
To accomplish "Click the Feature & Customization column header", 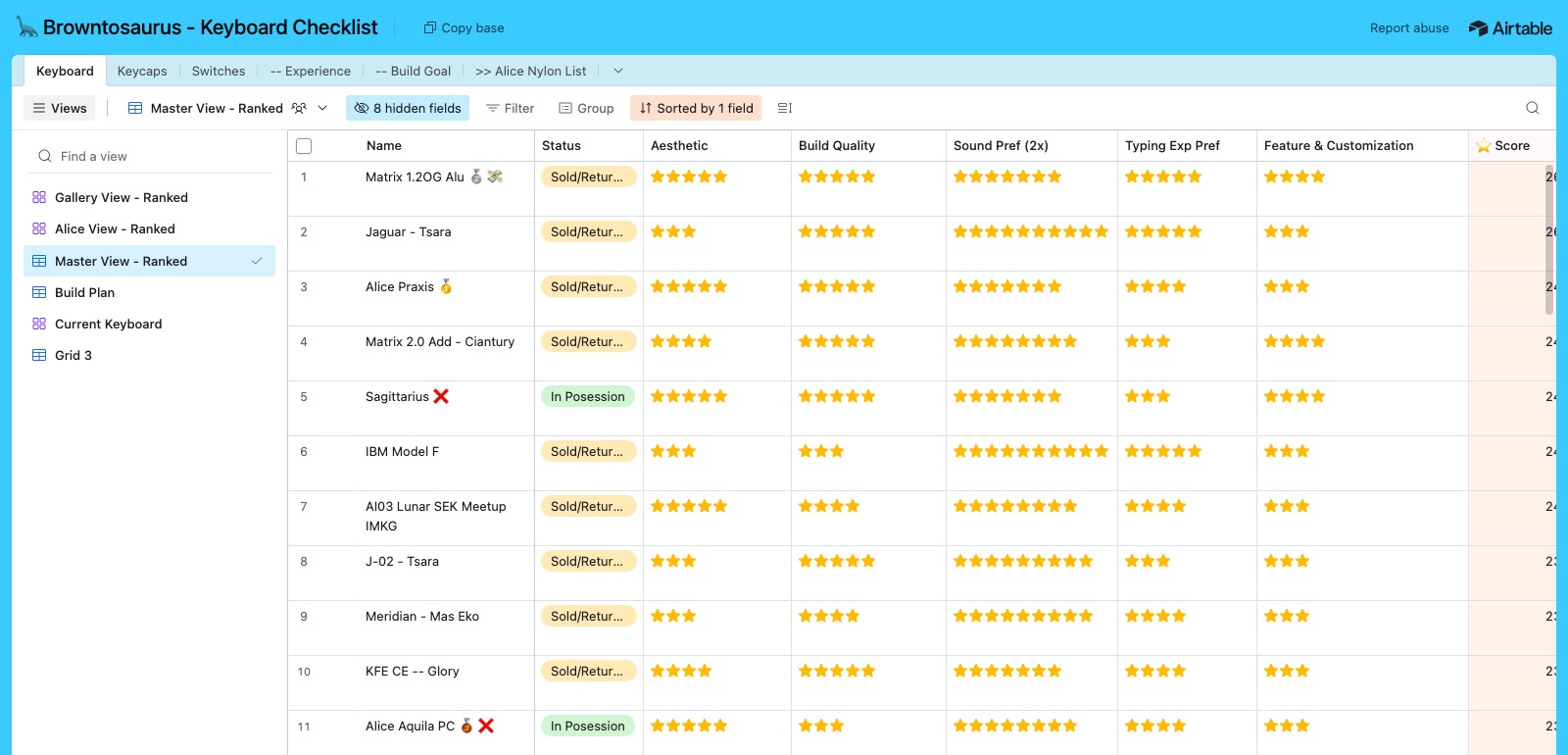I will click(1362, 145).
